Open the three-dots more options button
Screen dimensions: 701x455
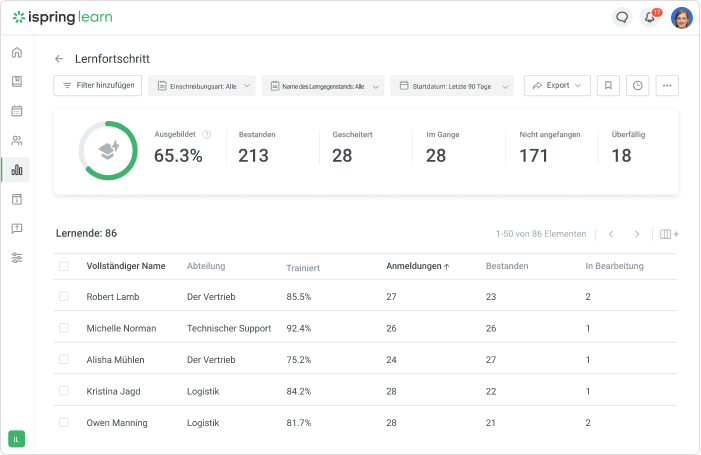[667, 85]
